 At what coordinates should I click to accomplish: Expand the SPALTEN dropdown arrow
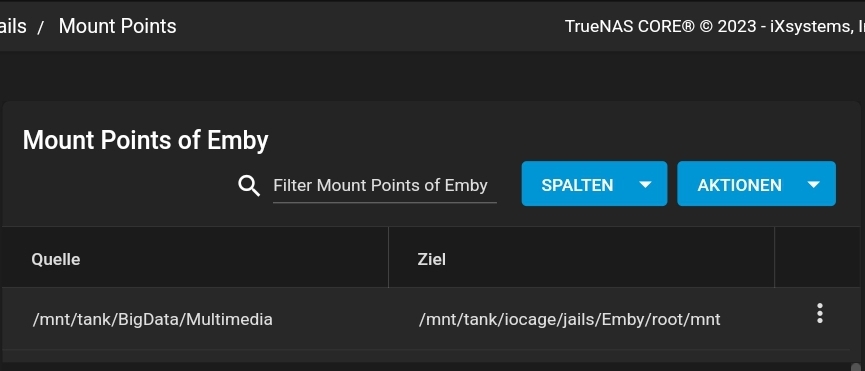click(645, 185)
